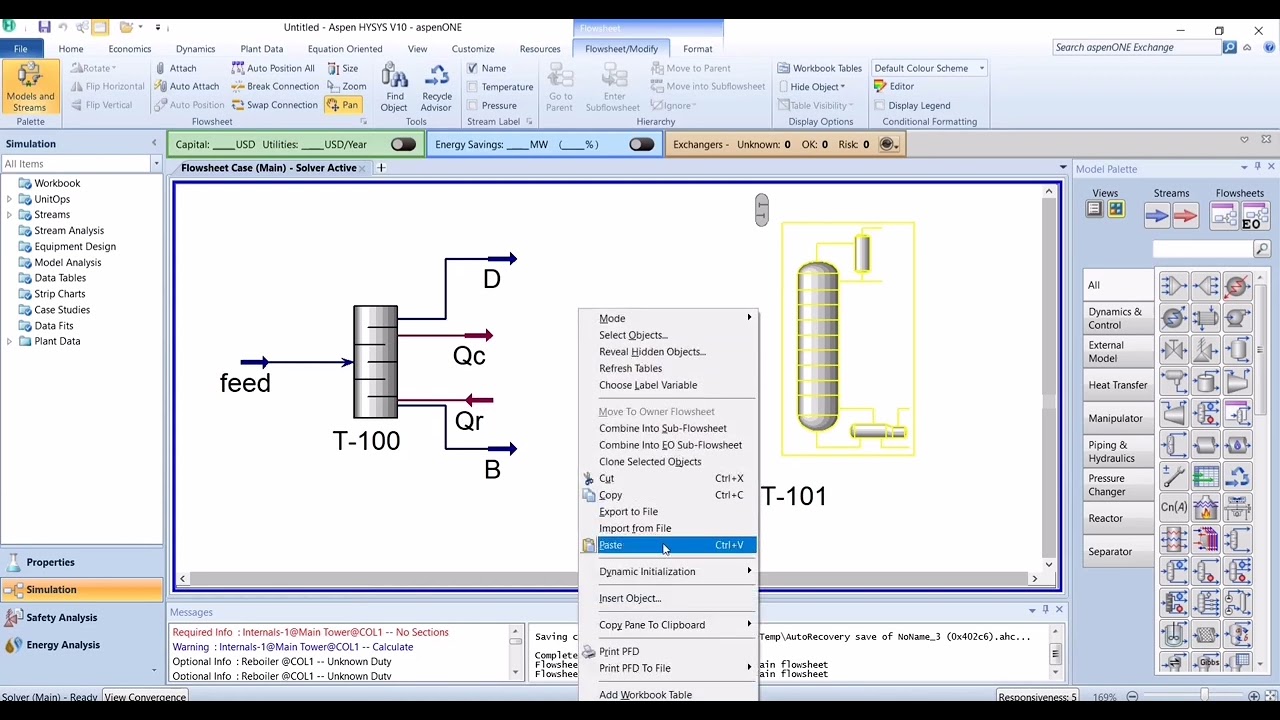Viewport: 1280px width, 720px height.
Task: Open the Equation Oriented ribbon tab
Action: pos(344,48)
